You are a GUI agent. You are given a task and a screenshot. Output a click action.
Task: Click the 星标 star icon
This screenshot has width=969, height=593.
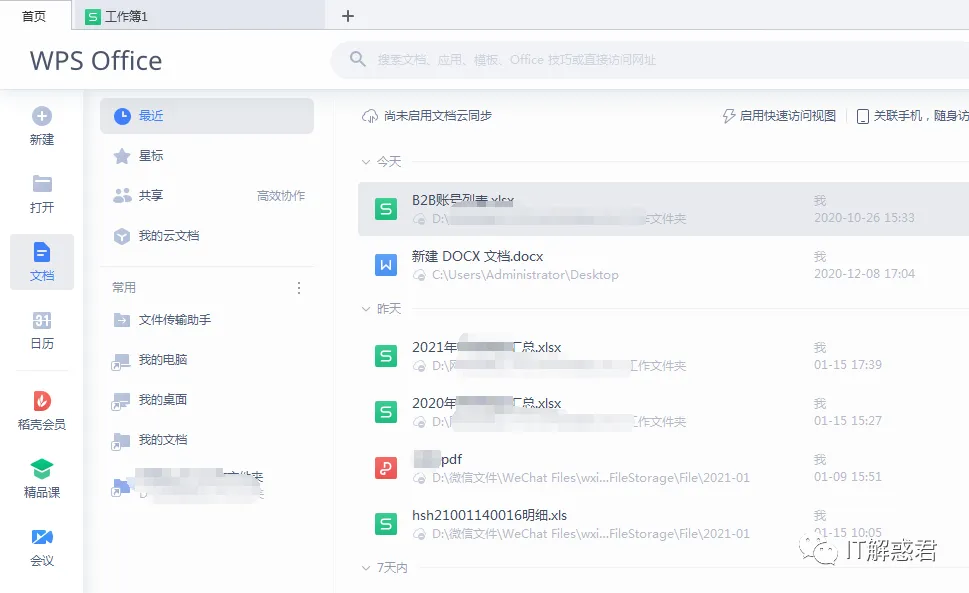pos(122,156)
